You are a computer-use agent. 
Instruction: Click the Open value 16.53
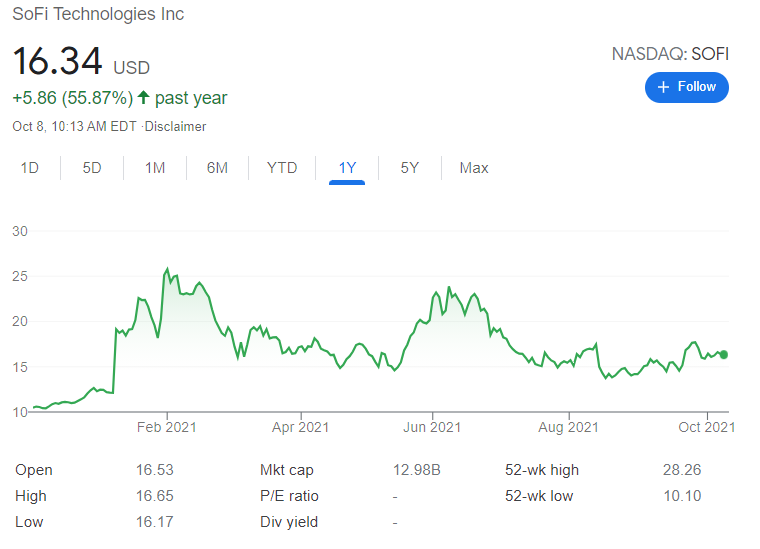click(x=155, y=470)
